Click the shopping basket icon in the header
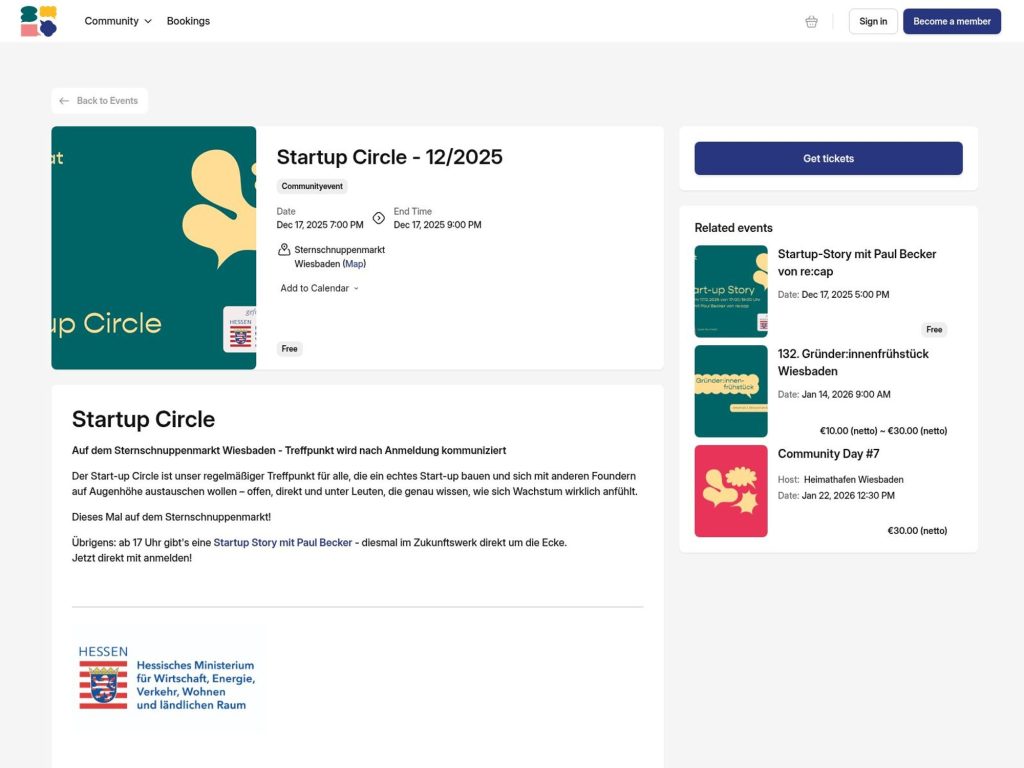Screen dimensions: 1024x768 [811, 21]
